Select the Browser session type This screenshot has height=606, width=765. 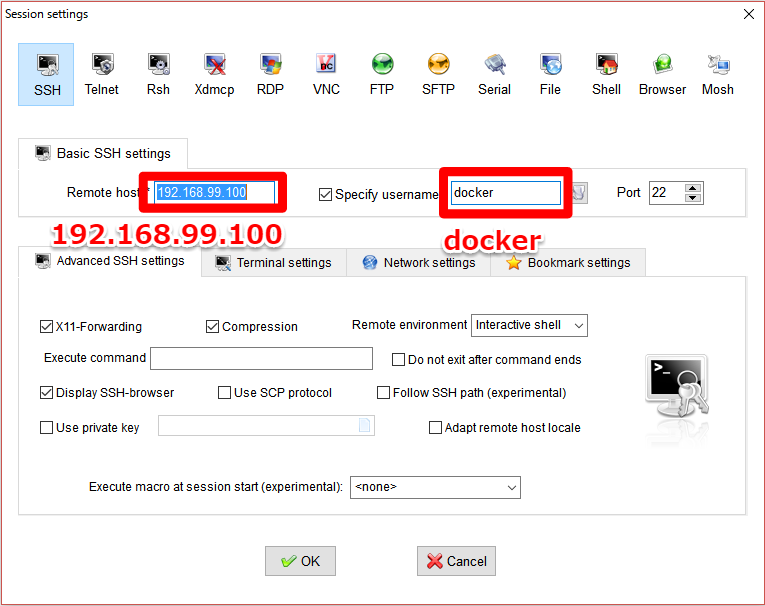click(x=662, y=74)
